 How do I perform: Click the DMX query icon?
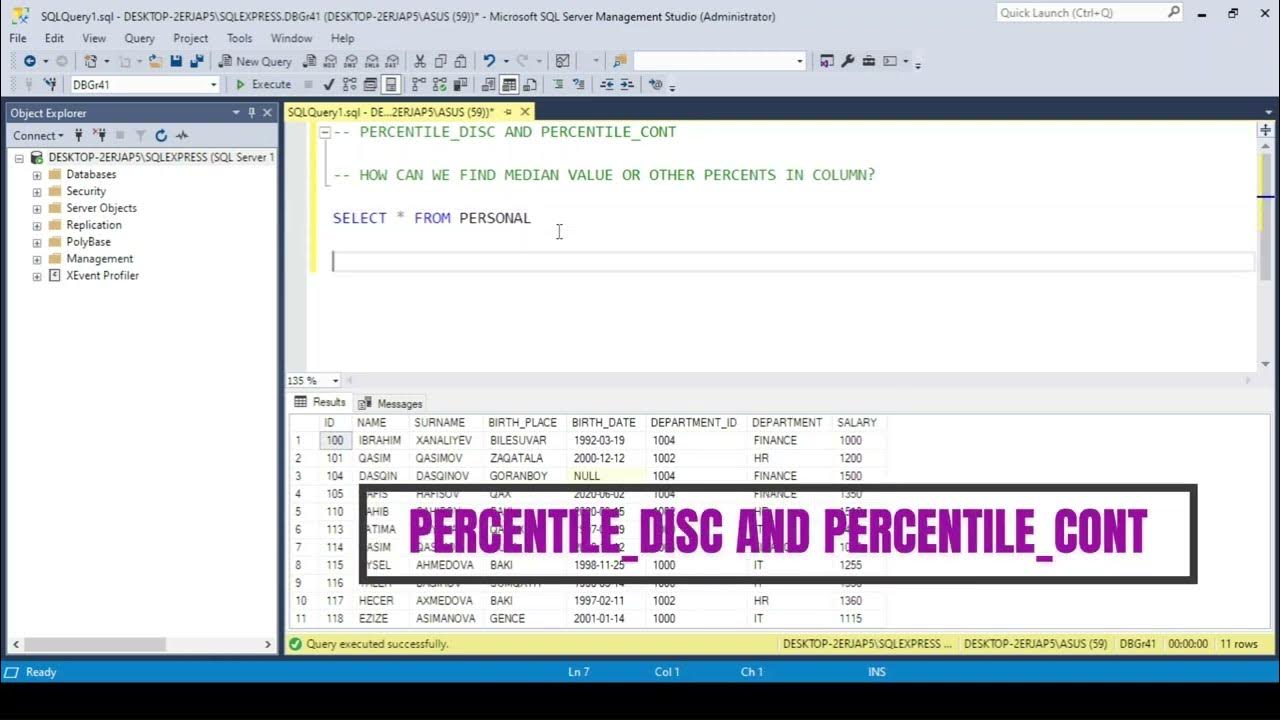(x=351, y=61)
